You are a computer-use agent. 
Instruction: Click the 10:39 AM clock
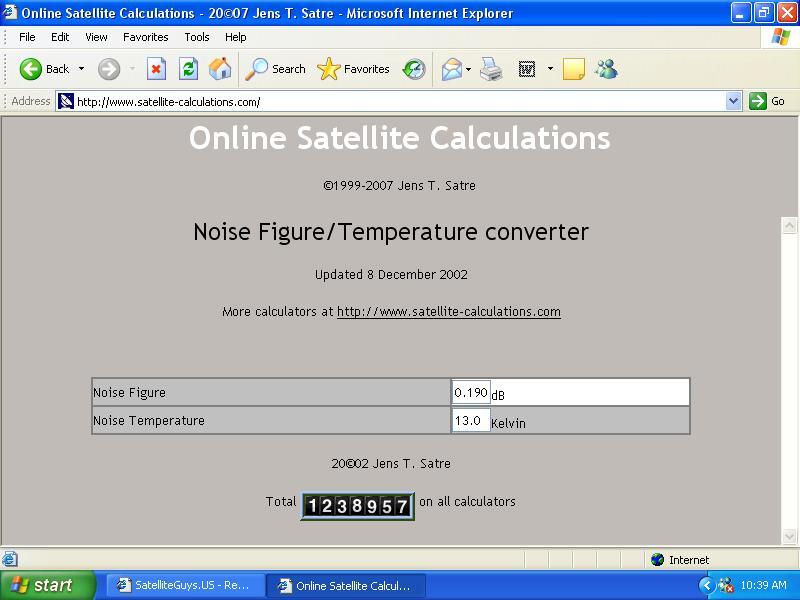pos(763,585)
